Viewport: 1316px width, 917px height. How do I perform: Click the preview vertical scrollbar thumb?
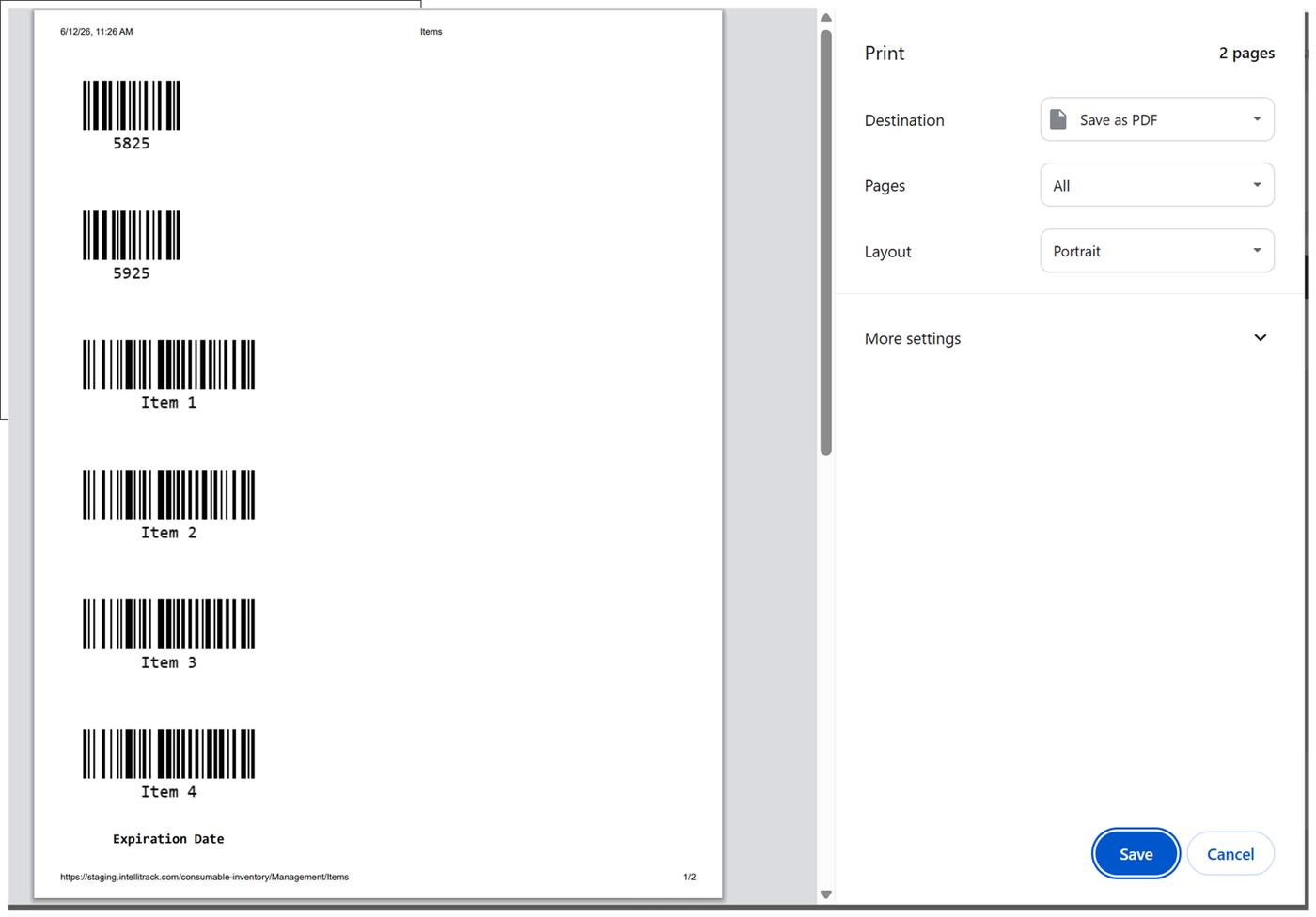[x=826, y=242]
